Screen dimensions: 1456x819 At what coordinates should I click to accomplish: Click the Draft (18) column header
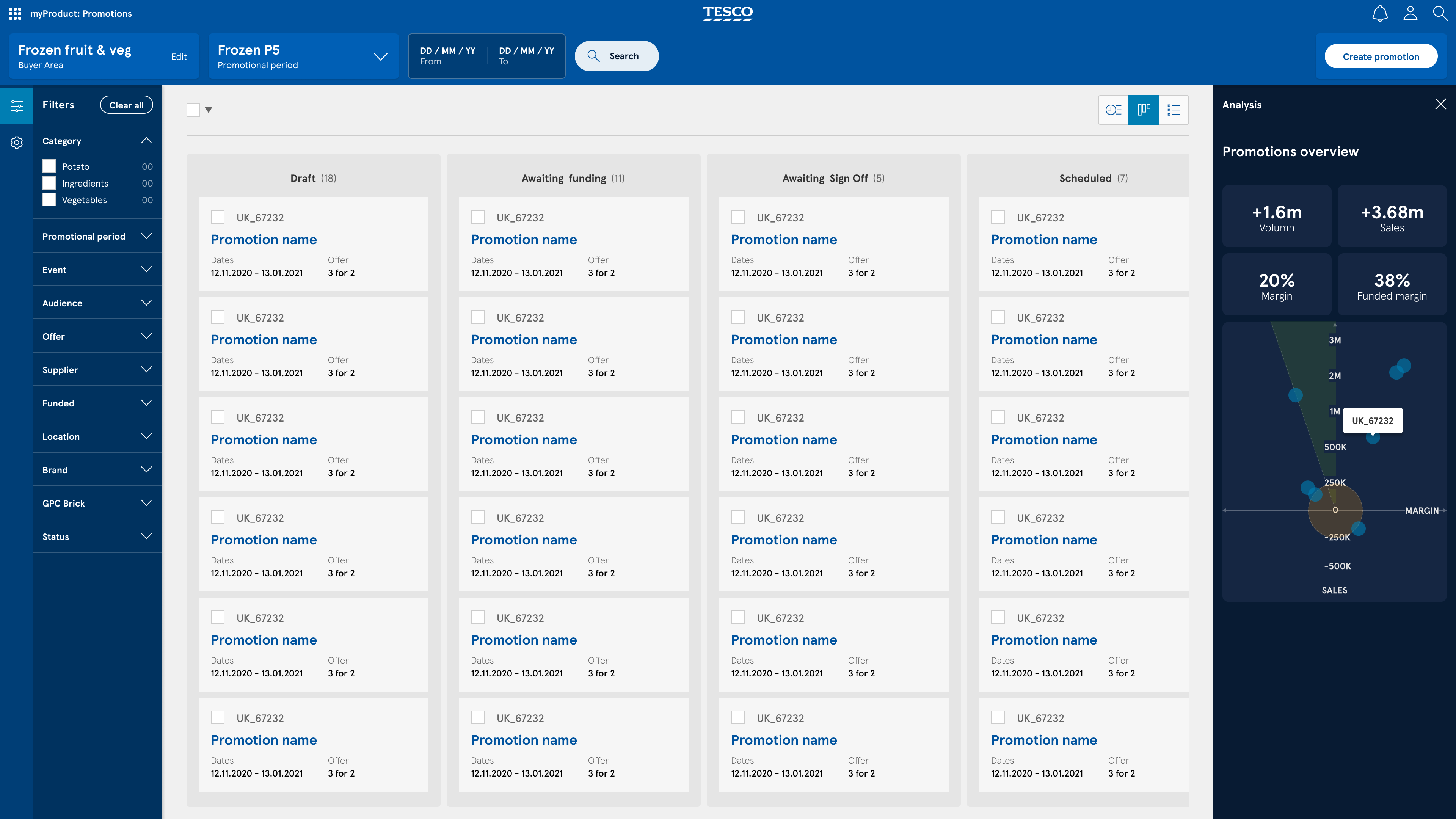point(313,179)
